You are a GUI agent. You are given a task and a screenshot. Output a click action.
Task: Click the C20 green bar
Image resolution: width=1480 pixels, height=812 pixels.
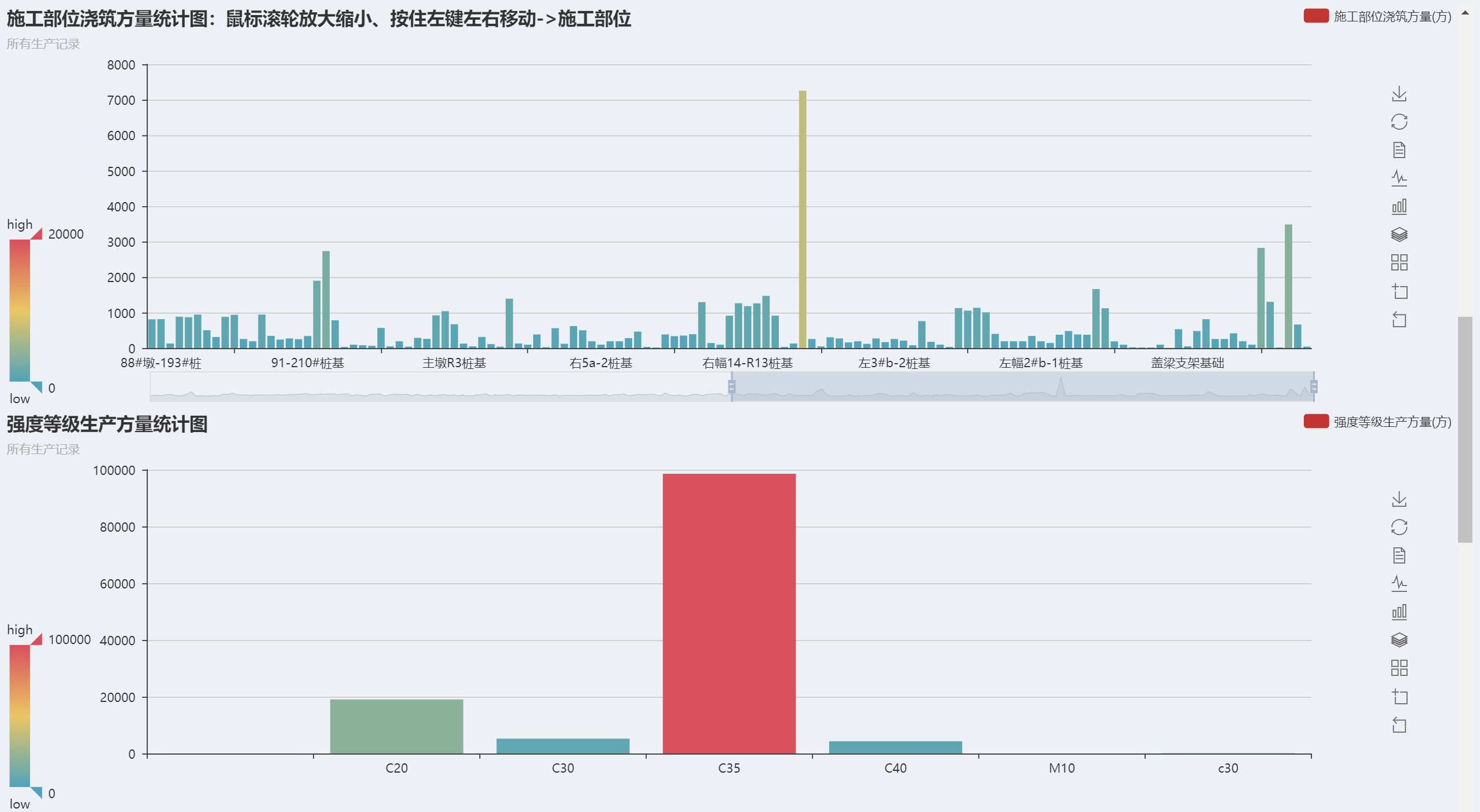click(396, 726)
